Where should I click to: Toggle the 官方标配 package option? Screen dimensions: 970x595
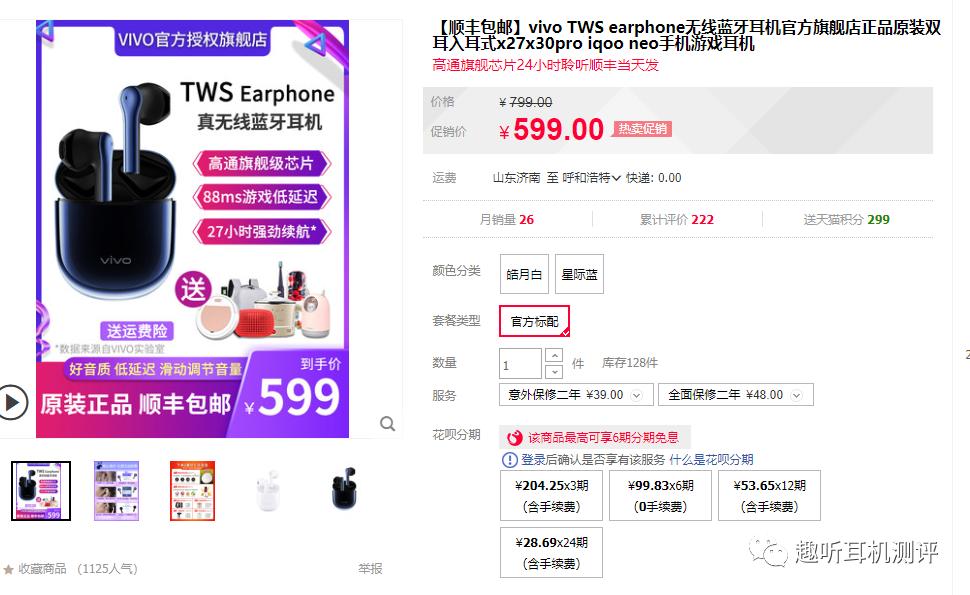[534, 321]
